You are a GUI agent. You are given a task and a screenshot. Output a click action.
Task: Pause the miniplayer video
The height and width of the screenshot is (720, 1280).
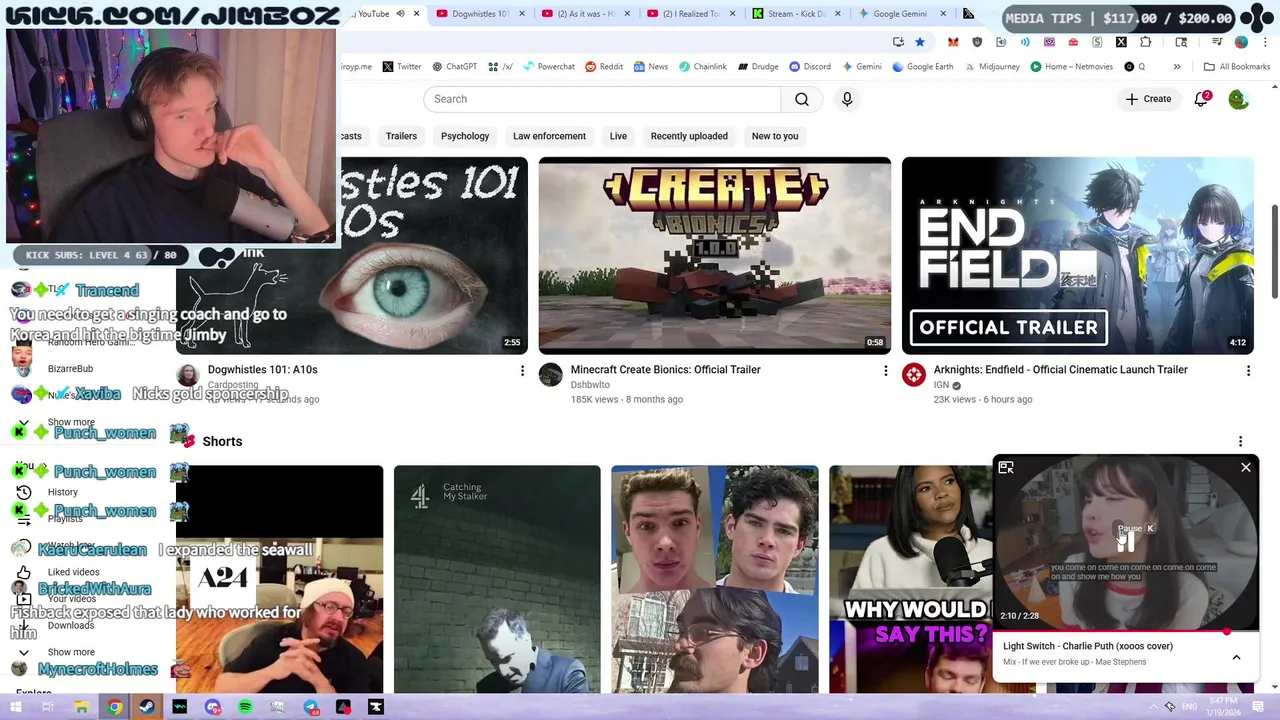pos(1126,541)
